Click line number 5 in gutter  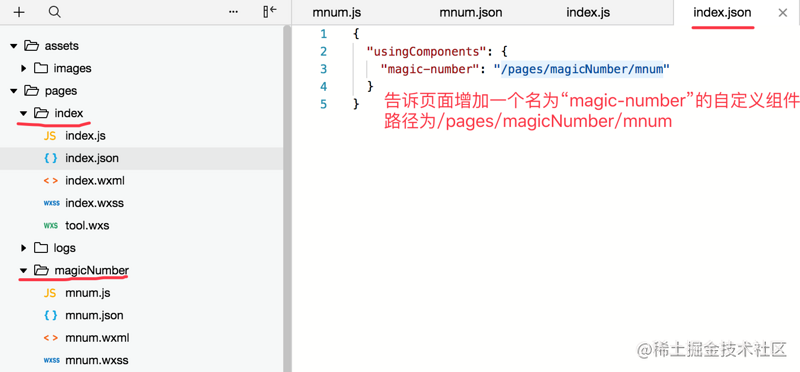pyautogui.click(x=323, y=104)
